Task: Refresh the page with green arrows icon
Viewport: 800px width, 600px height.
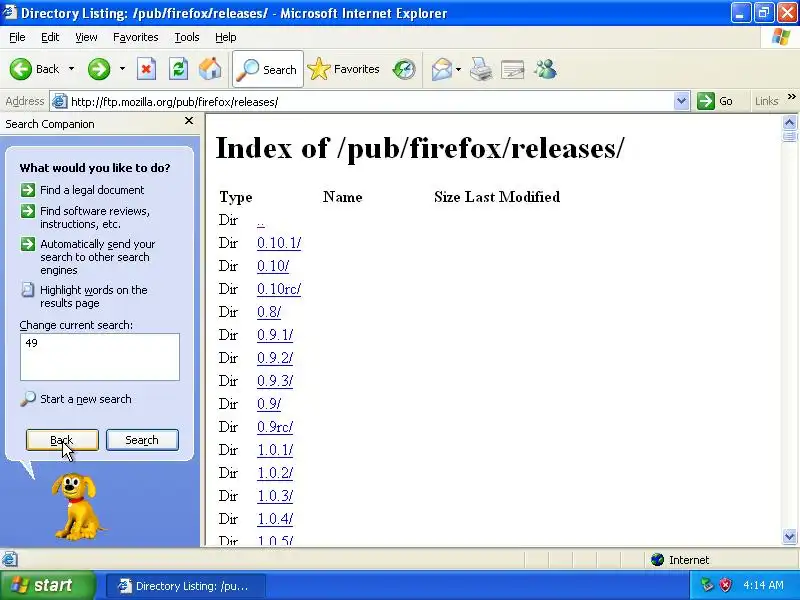Action: [178, 69]
